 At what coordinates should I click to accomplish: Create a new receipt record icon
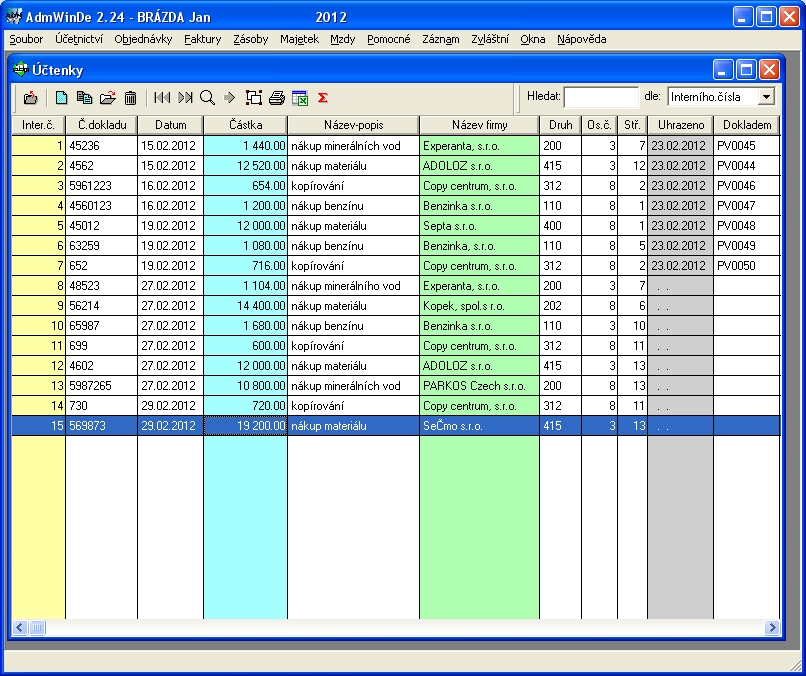click(x=62, y=98)
